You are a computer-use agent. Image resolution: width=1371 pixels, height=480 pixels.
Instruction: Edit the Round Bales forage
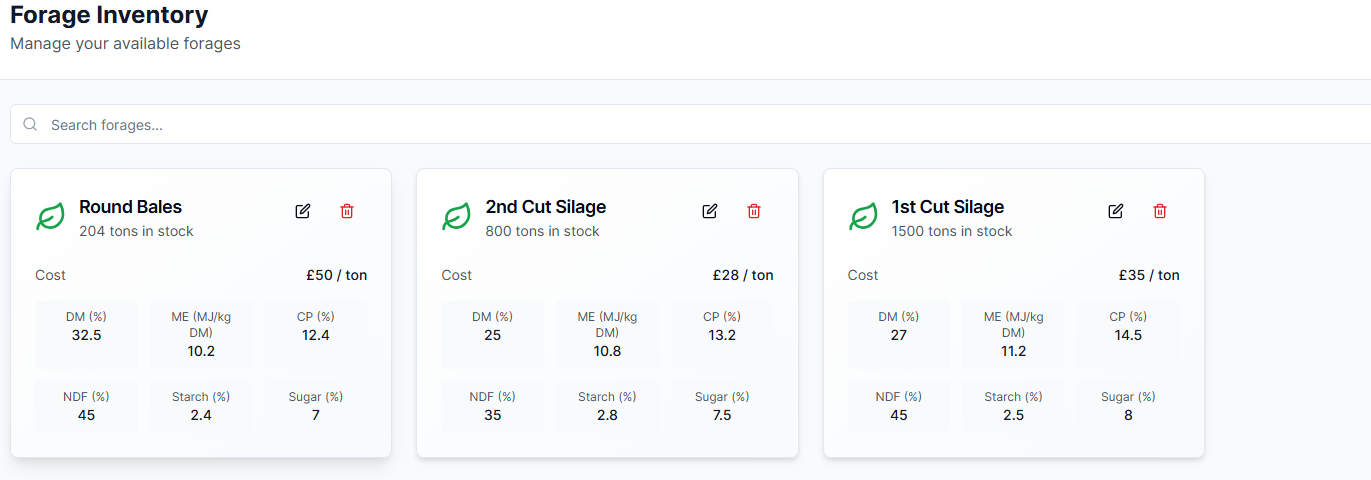click(x=303, y=211)
